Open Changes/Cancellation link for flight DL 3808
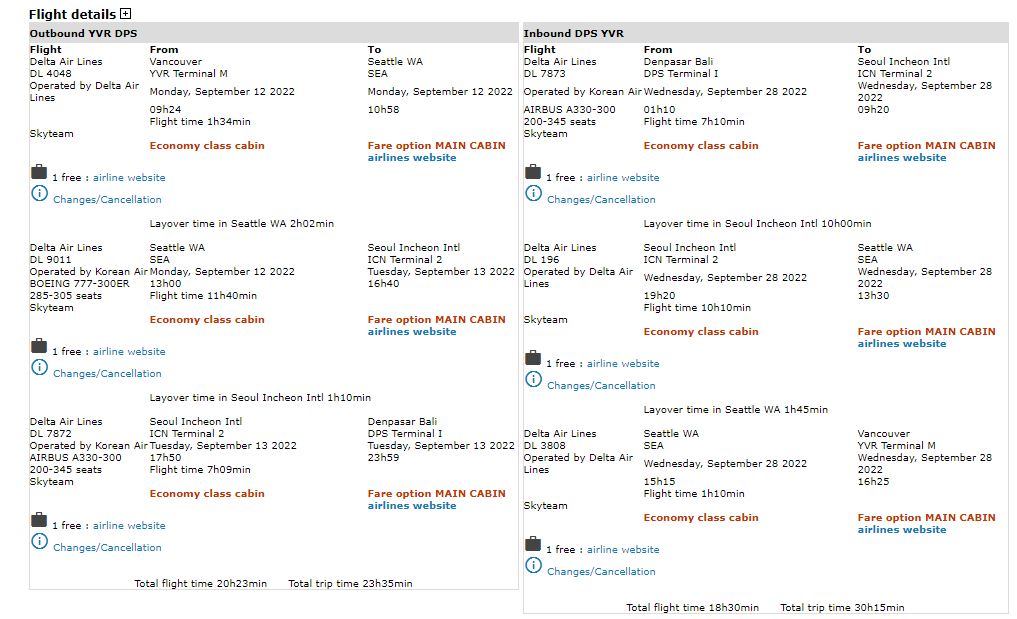1017x619 pixels. point(601,572)
